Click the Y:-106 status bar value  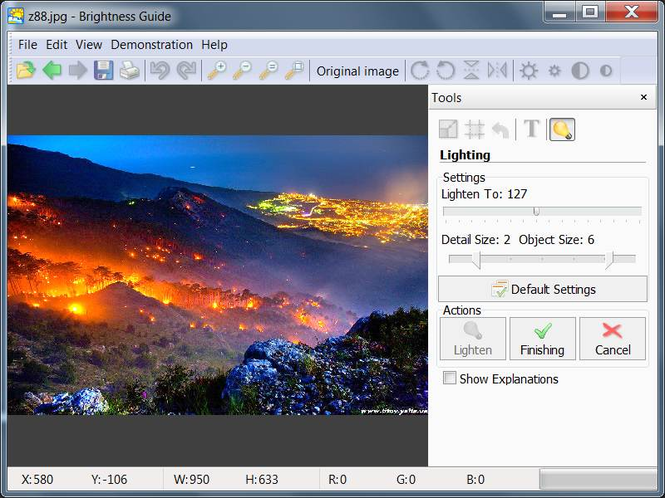click(x=109, y=479)
